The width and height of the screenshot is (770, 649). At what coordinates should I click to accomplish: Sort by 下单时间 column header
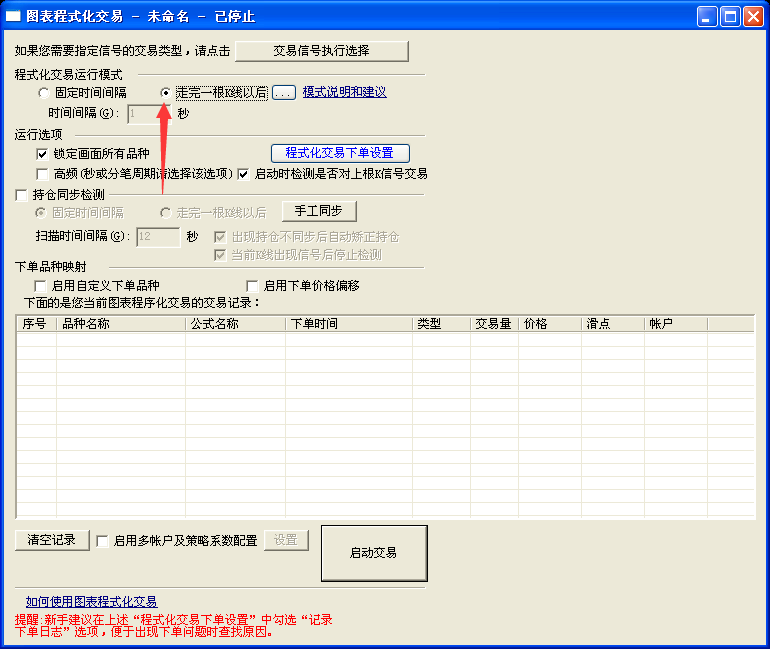click(349, 324)
